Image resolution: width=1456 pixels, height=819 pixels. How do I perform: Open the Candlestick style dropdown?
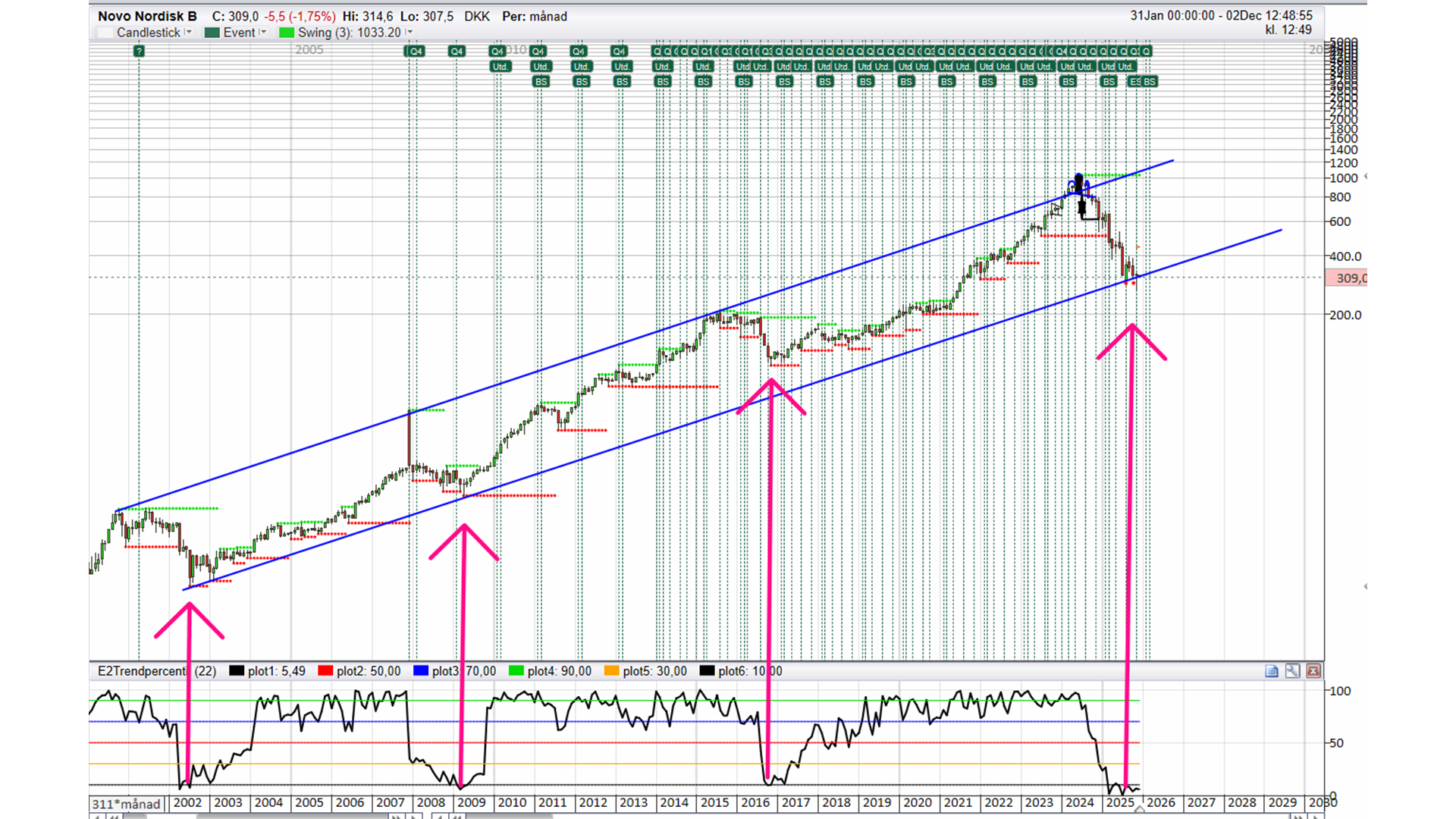click(x=188, y=33)
